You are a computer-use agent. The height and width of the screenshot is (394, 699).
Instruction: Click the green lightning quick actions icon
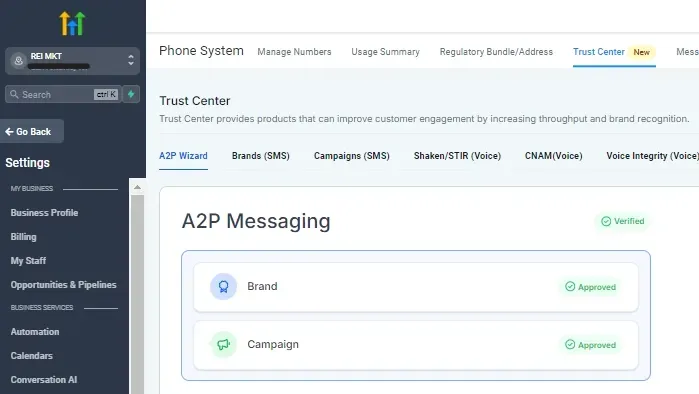point(131,94)
